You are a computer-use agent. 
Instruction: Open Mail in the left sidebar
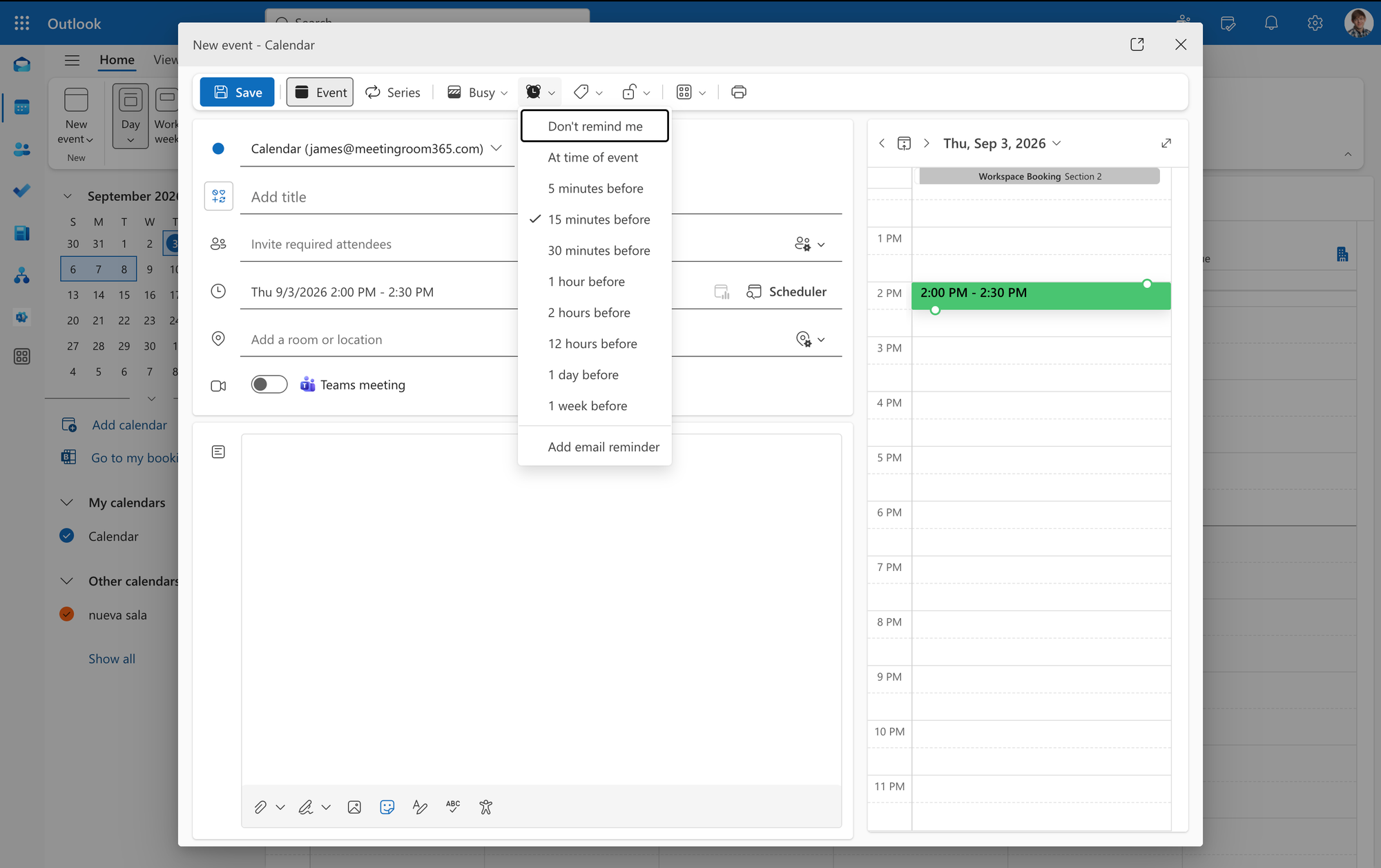pyautogui.click(x=22, y=65)
